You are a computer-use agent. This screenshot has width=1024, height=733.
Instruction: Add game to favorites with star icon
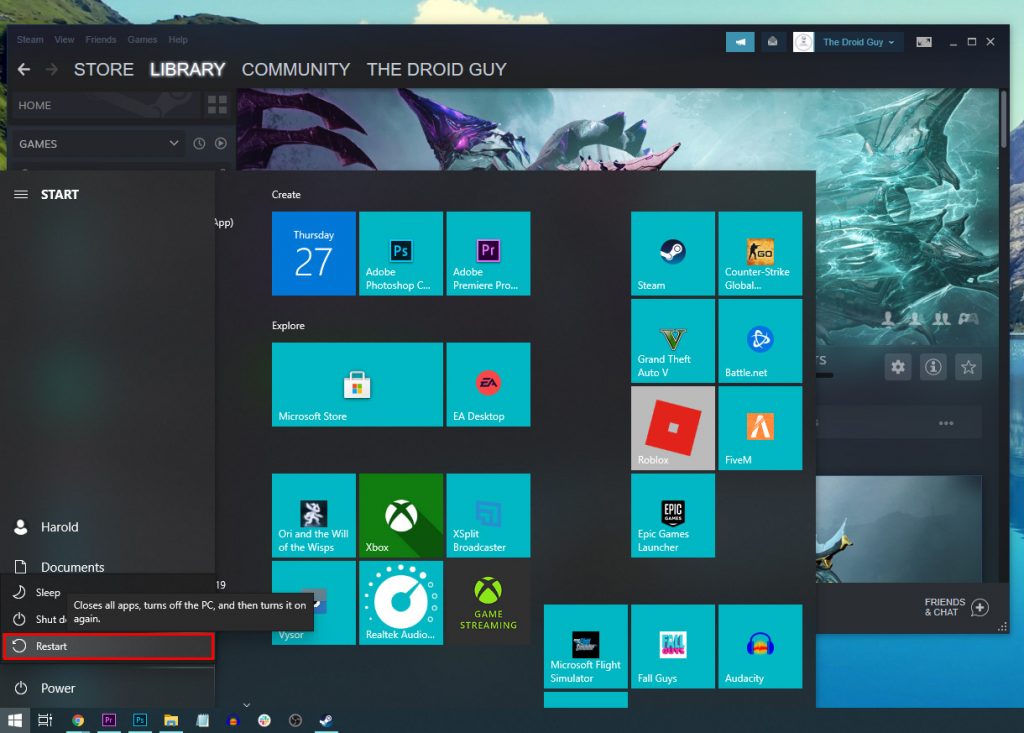point(968,367)
